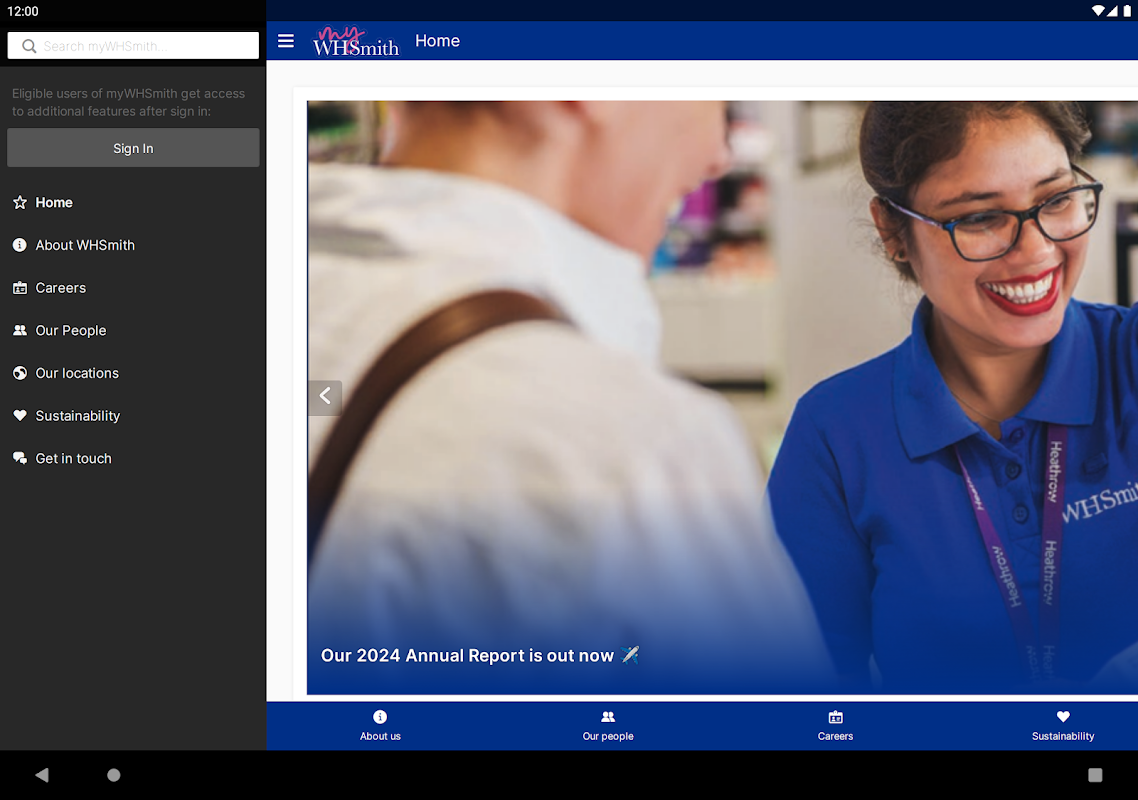Click the Eligible users sign-in notice text
The height and width of the screenshot is (800, 1138).
point(128,102)
